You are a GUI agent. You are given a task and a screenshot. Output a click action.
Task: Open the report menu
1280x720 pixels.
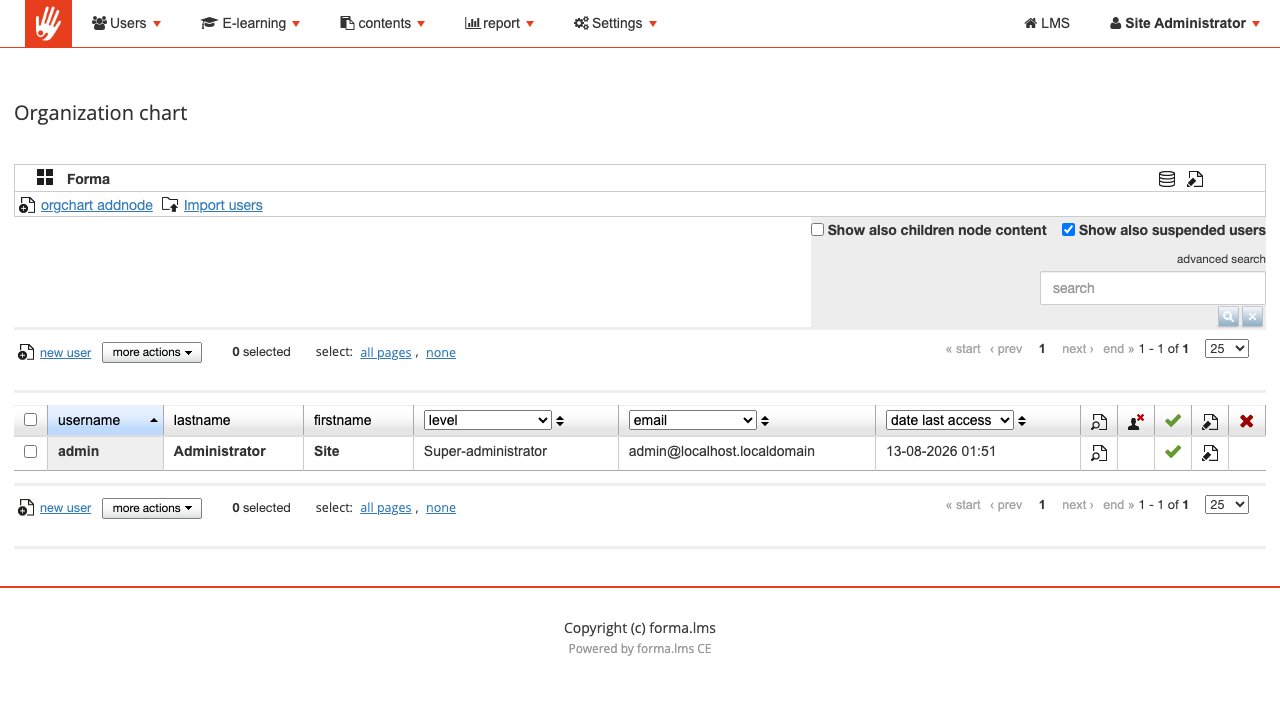pos(499,23)
